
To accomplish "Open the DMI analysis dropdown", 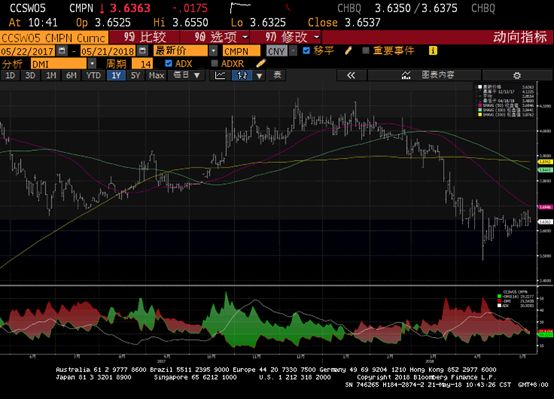I will click(92, 64).
